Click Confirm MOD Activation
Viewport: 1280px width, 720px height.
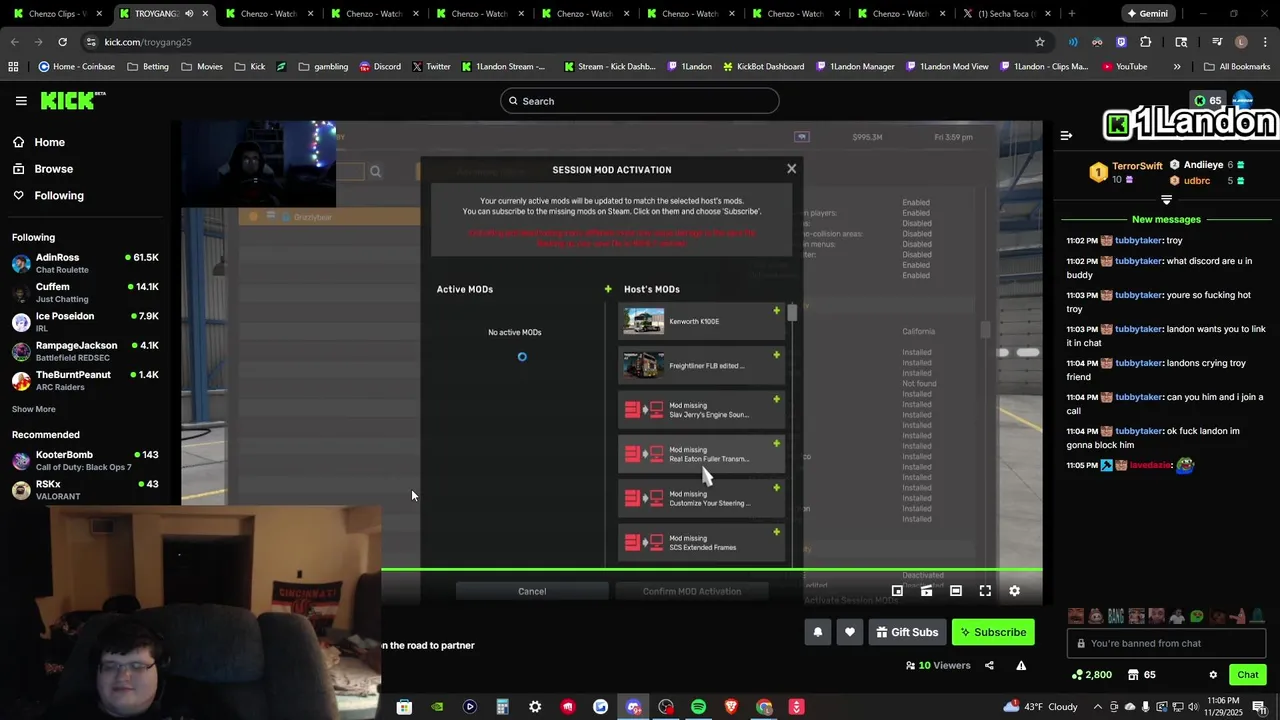(692, 591)
